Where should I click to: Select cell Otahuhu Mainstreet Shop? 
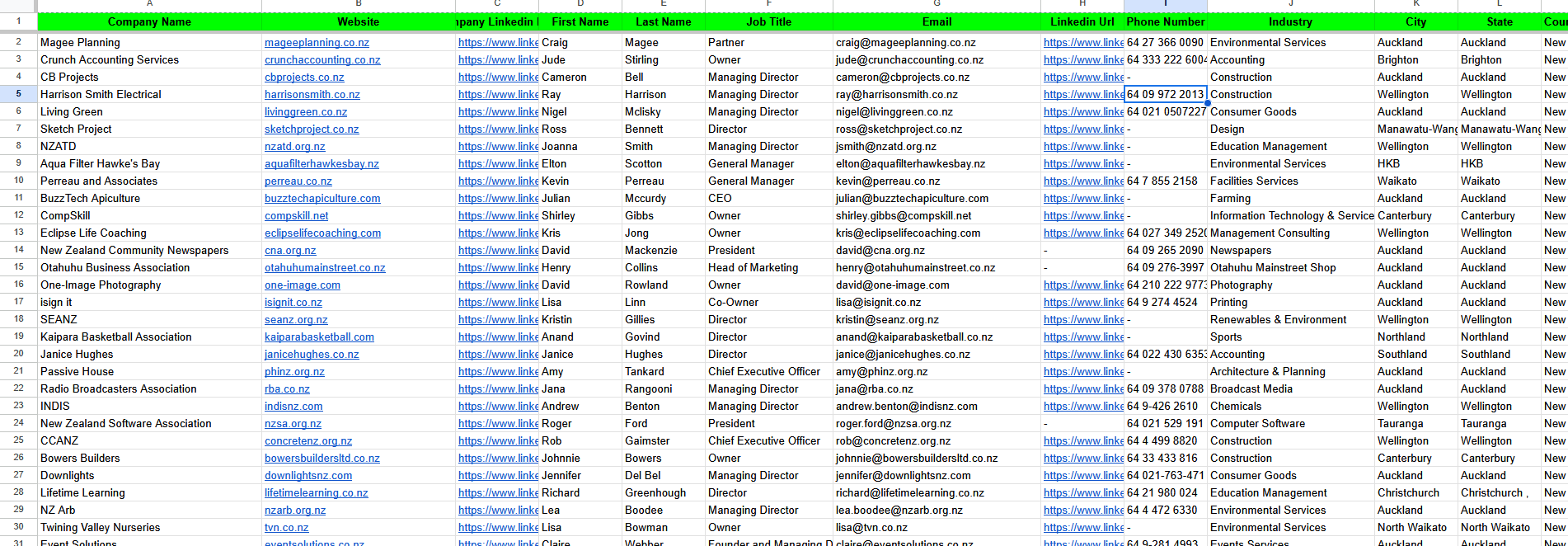coord(1291,268)
